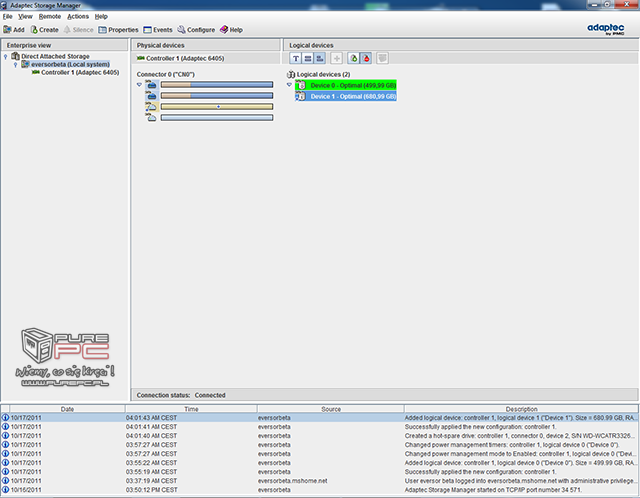Select the first physical disk drive icon
Screen dimensions: 640x498
point(151,85)
